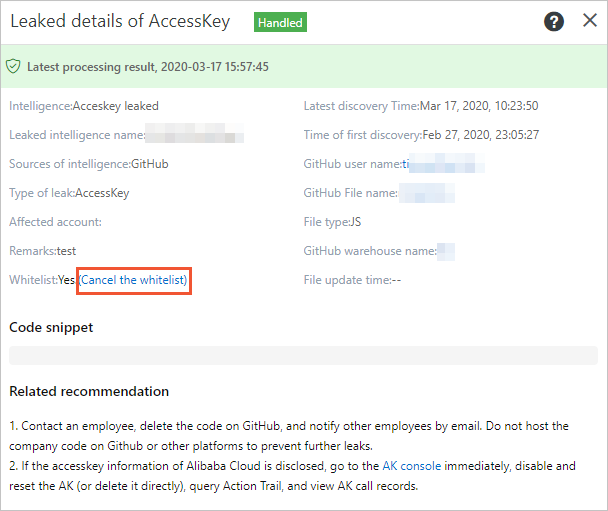Image resolution: width=608 pixels, height=511 pixels.
Task: Click the panel title Leaked details of AccessKey
Action: (x=120, y=21)
